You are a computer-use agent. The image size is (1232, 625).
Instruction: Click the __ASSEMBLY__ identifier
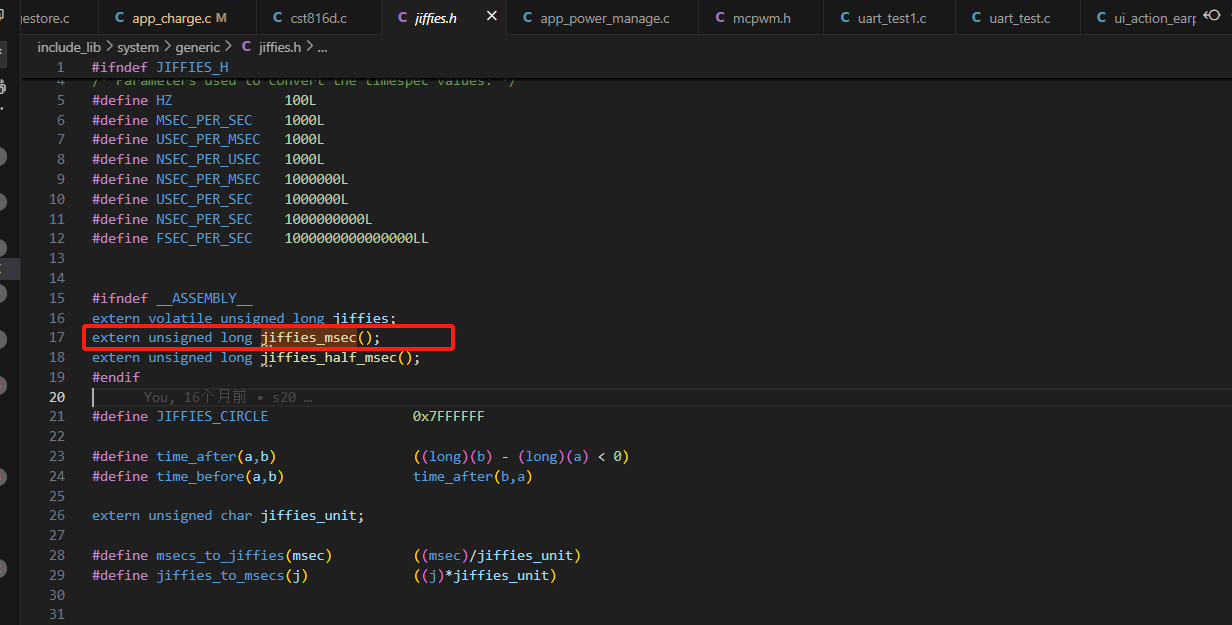click(x=204, y=298)
